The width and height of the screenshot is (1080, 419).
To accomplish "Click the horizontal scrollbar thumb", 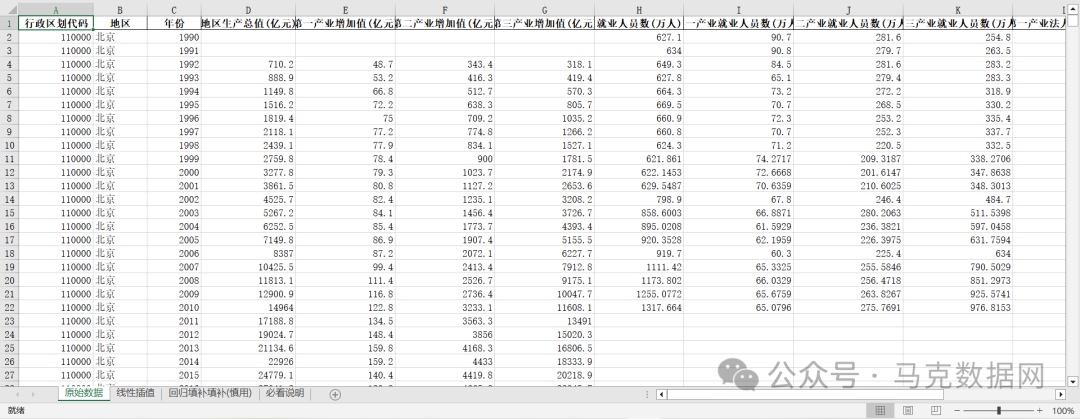I will click(x=804, y=394).
